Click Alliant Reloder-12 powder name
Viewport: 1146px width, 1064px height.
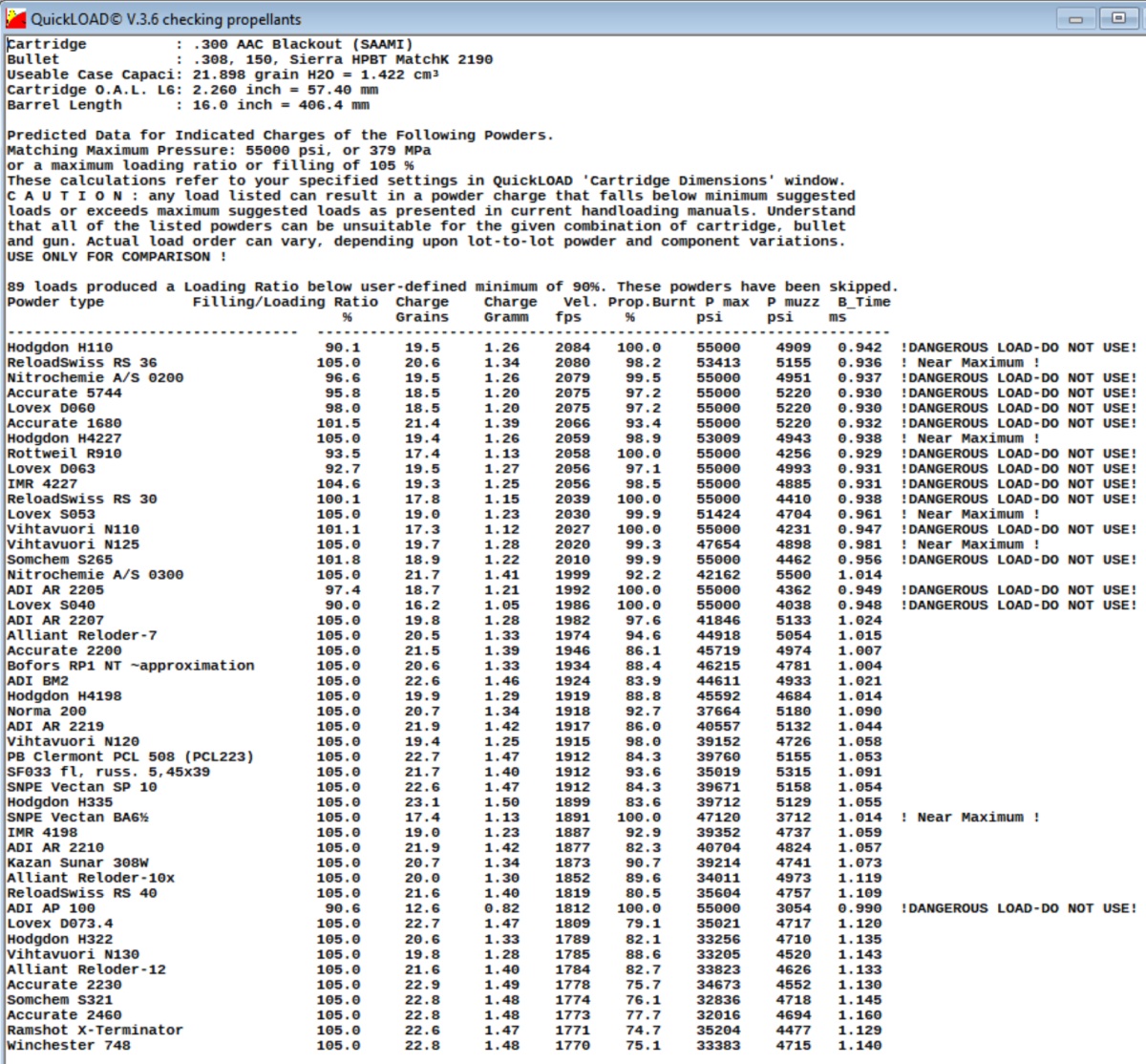pyautogui.click(x=87, y=969)
